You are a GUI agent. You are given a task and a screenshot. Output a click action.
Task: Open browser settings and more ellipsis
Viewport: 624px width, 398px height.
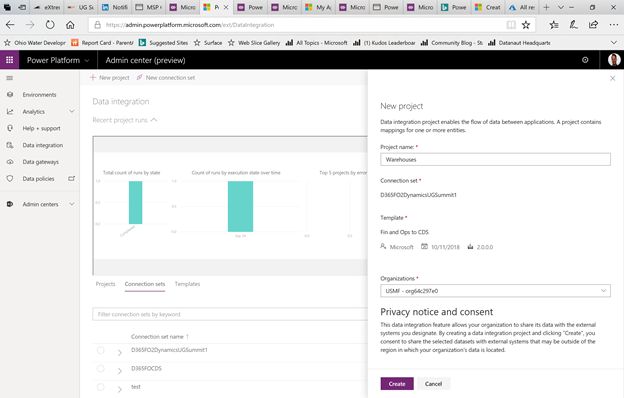click(614, 25)
